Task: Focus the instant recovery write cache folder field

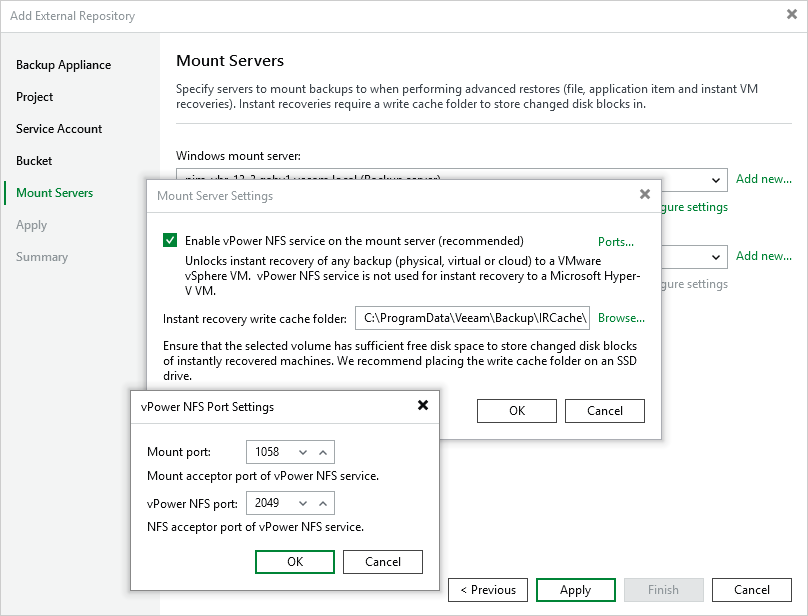Action: coord(472,318)
